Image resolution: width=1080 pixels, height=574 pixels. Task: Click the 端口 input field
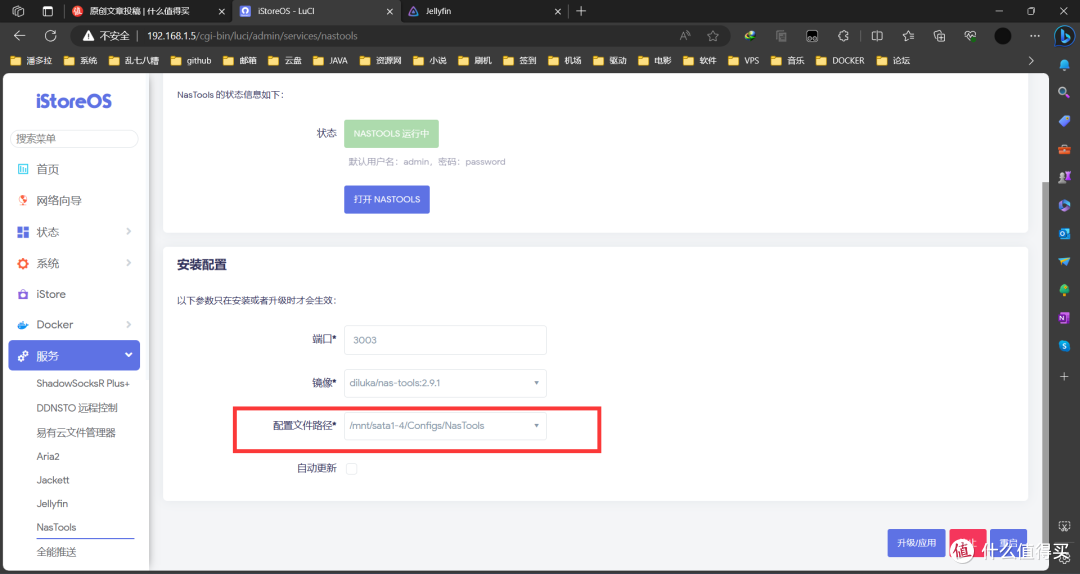(445, 340)
